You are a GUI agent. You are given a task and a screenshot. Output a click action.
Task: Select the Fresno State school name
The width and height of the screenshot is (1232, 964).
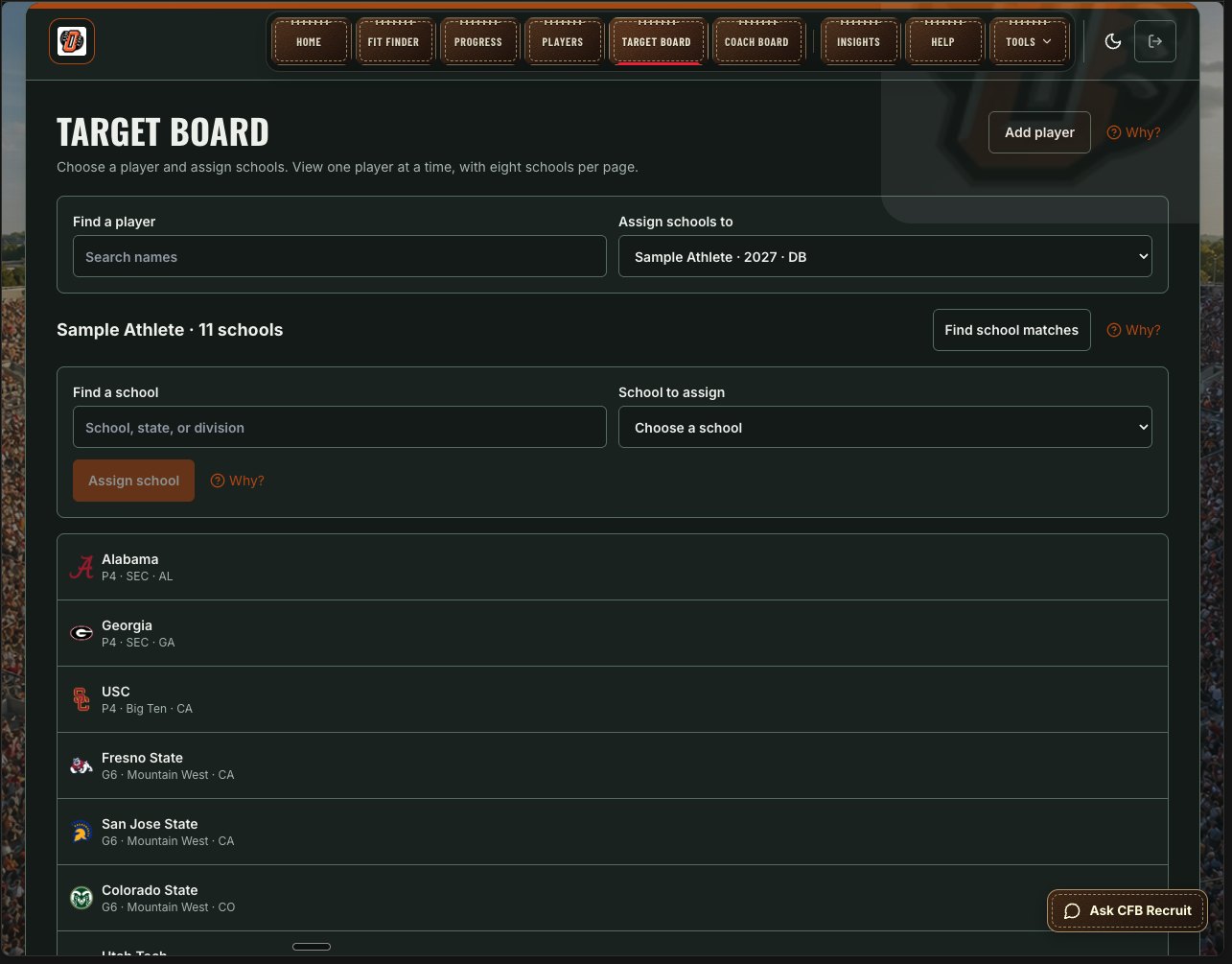tap(142, 758)
